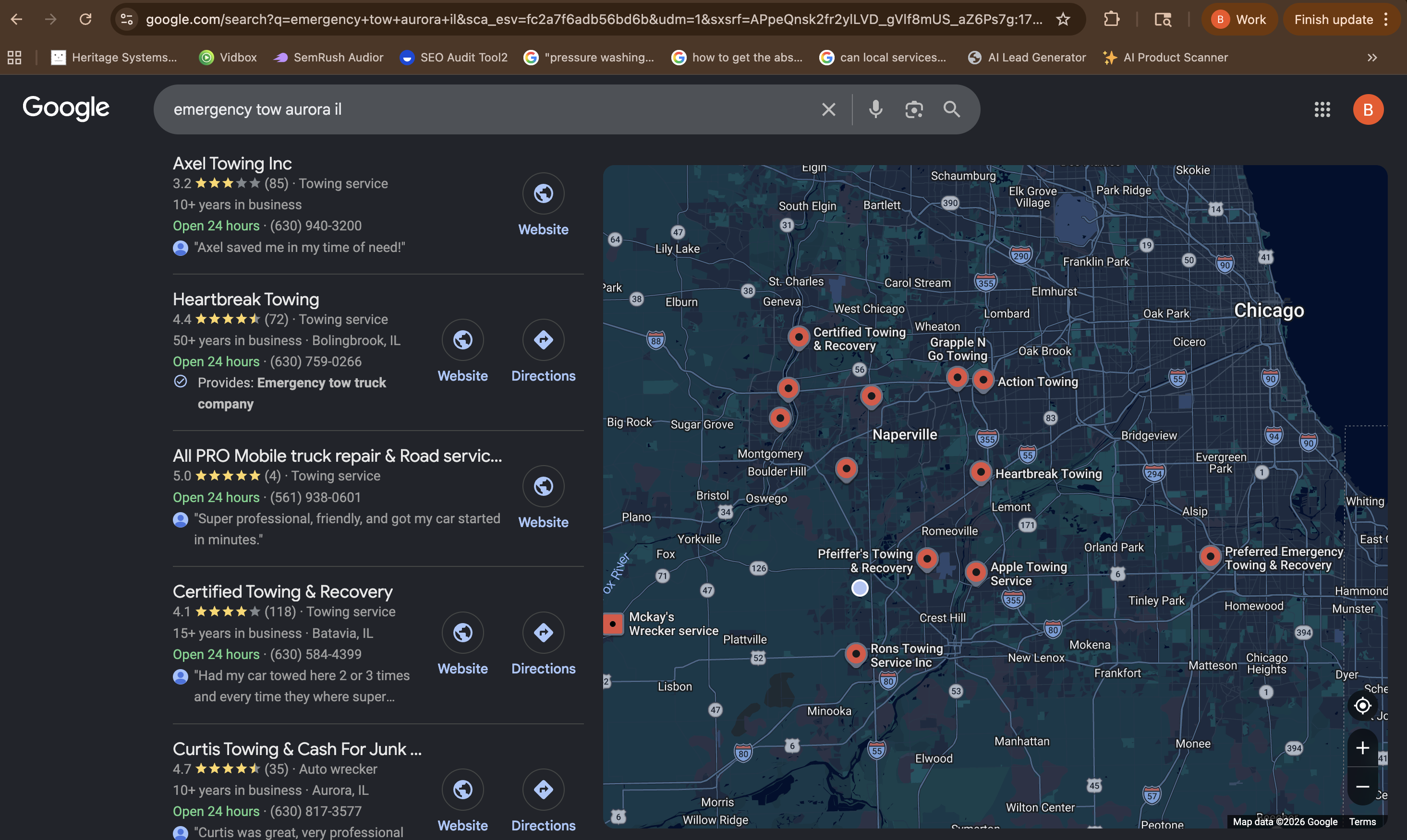This screenshot has height=840, width=1407.
Task: Open the "pressure washing..." bookmark
Action: tap(589, 57)
